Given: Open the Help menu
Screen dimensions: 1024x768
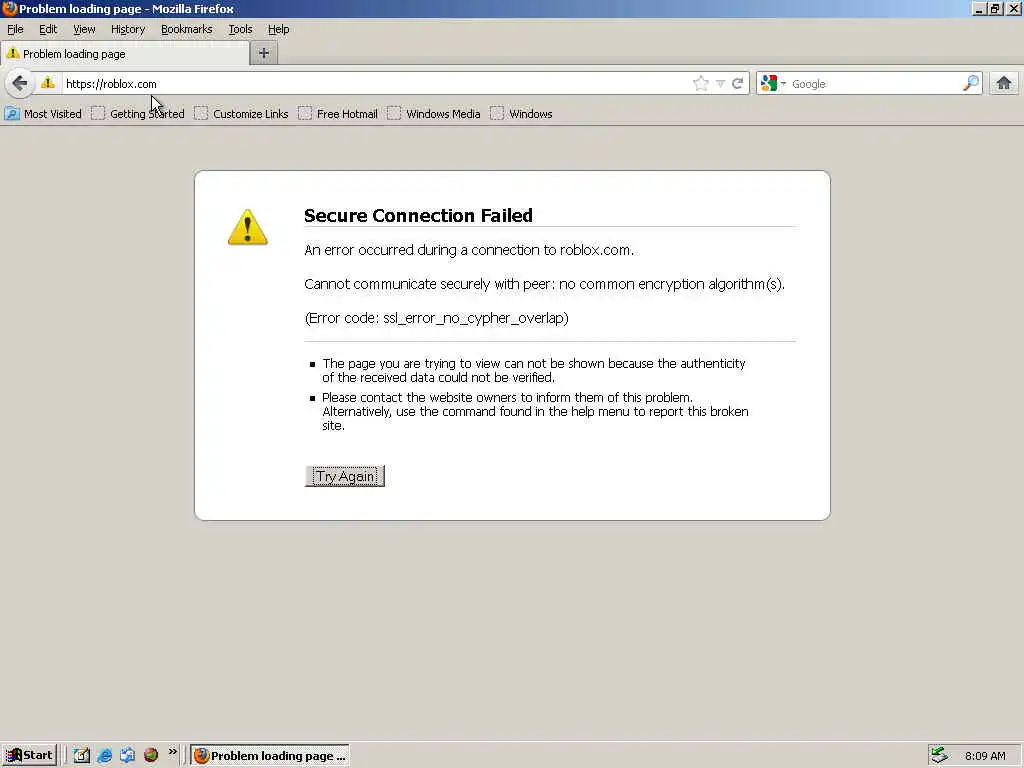Looking at the screenshot, I should (278, 29).
